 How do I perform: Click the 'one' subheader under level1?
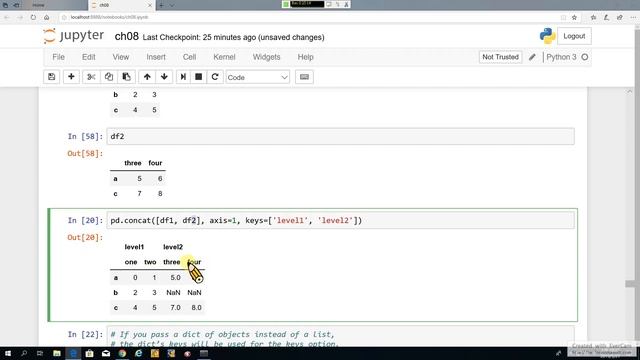coord(131,262)
